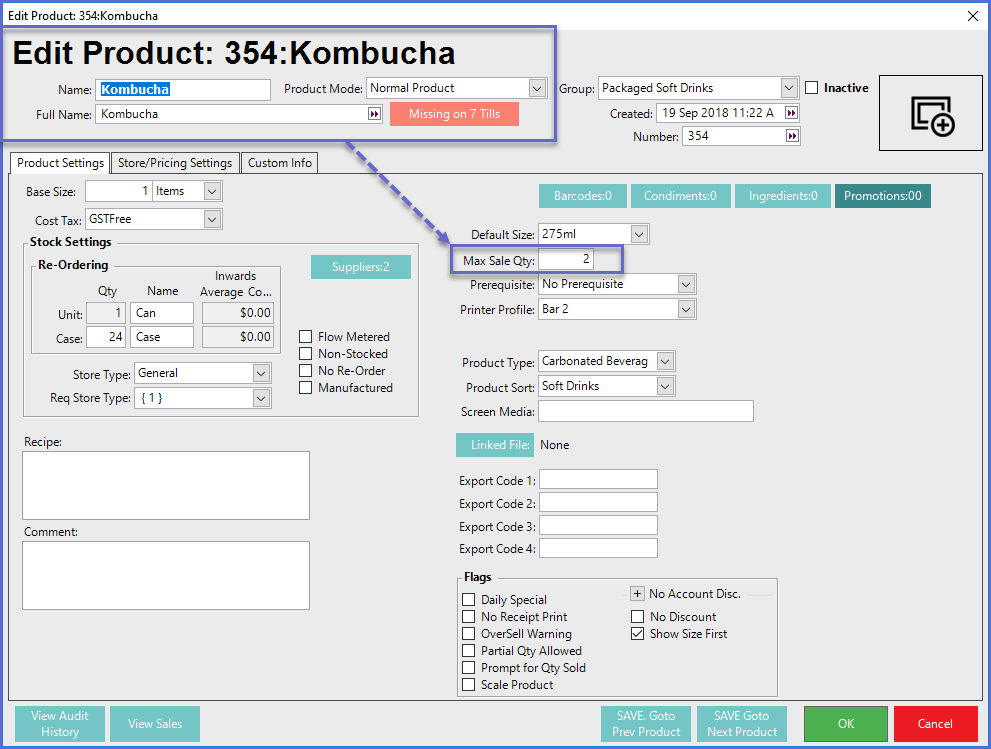Open the Product Mode dropdown
This screenshot has height=749, width=991.
[537, 88]
